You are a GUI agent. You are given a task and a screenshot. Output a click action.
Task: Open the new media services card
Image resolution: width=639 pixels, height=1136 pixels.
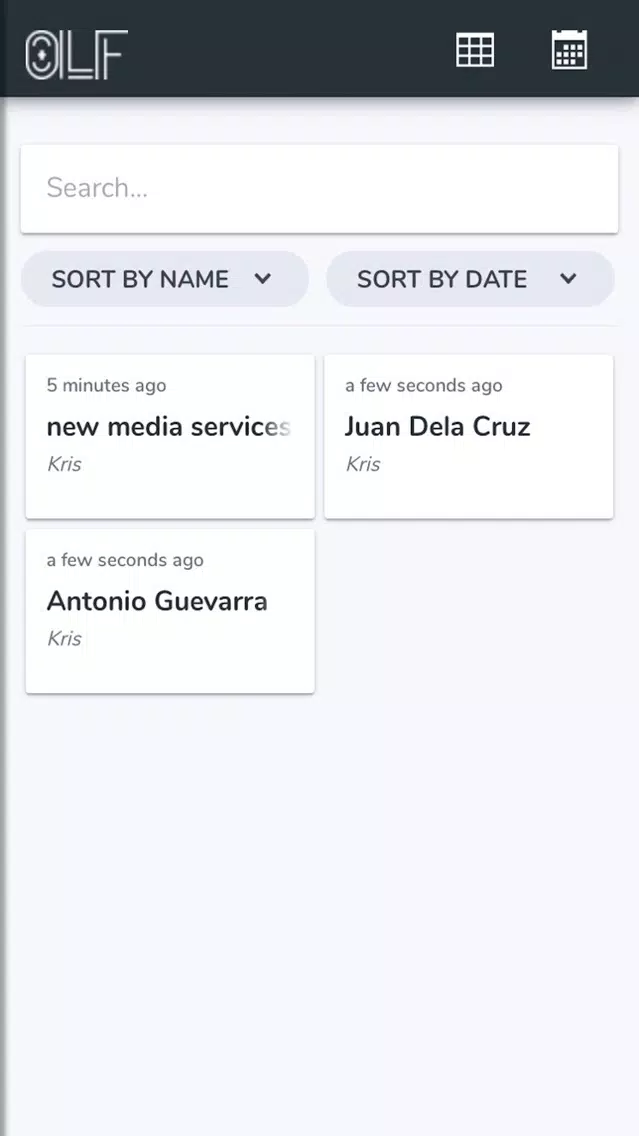[170, 437]
